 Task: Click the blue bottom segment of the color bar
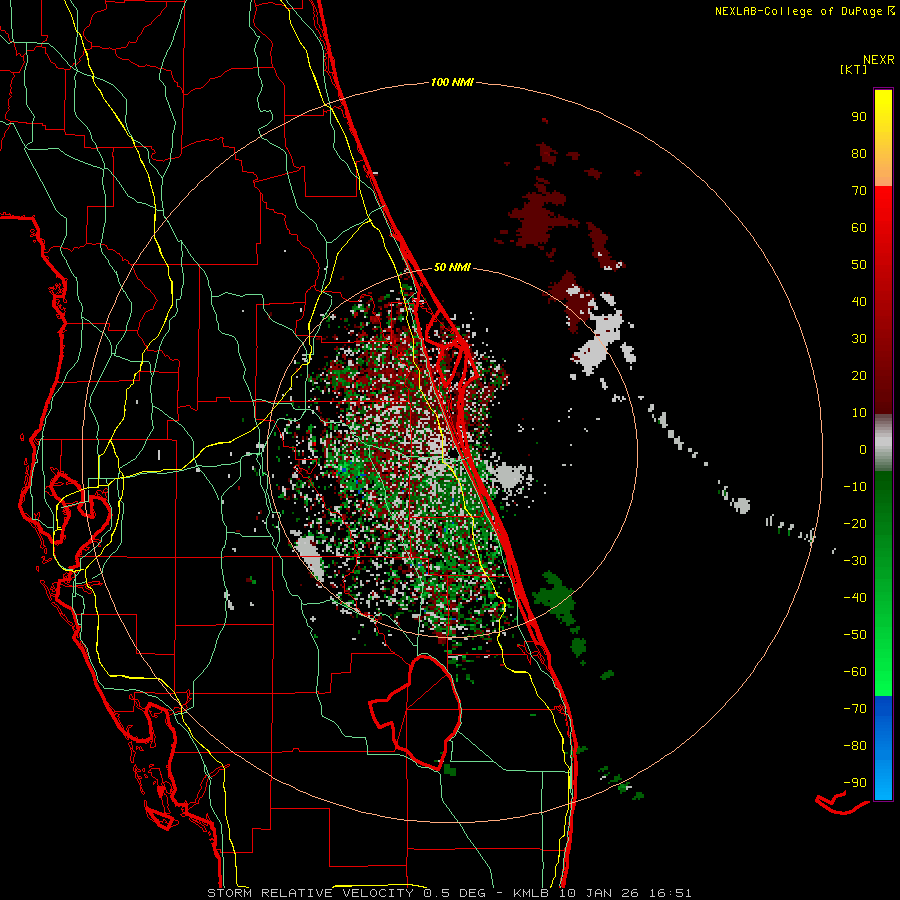[x=883, y=748]
